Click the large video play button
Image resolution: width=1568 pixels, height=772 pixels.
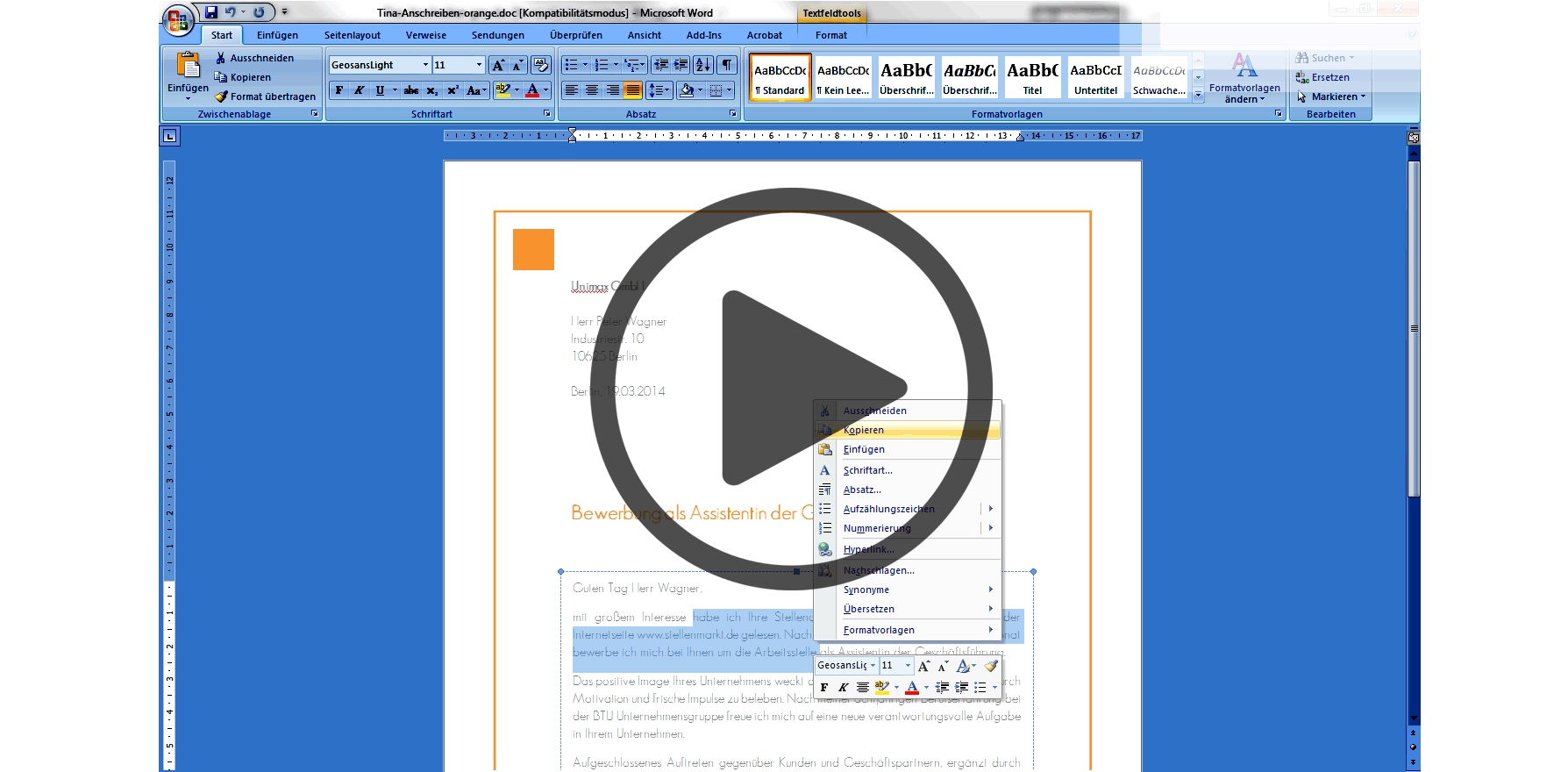point(791,388)
